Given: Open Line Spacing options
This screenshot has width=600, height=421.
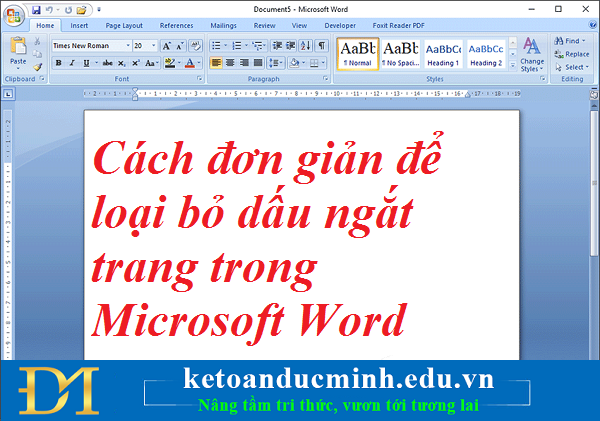Looking at the screenshot, I should click(x=276, y=63).
